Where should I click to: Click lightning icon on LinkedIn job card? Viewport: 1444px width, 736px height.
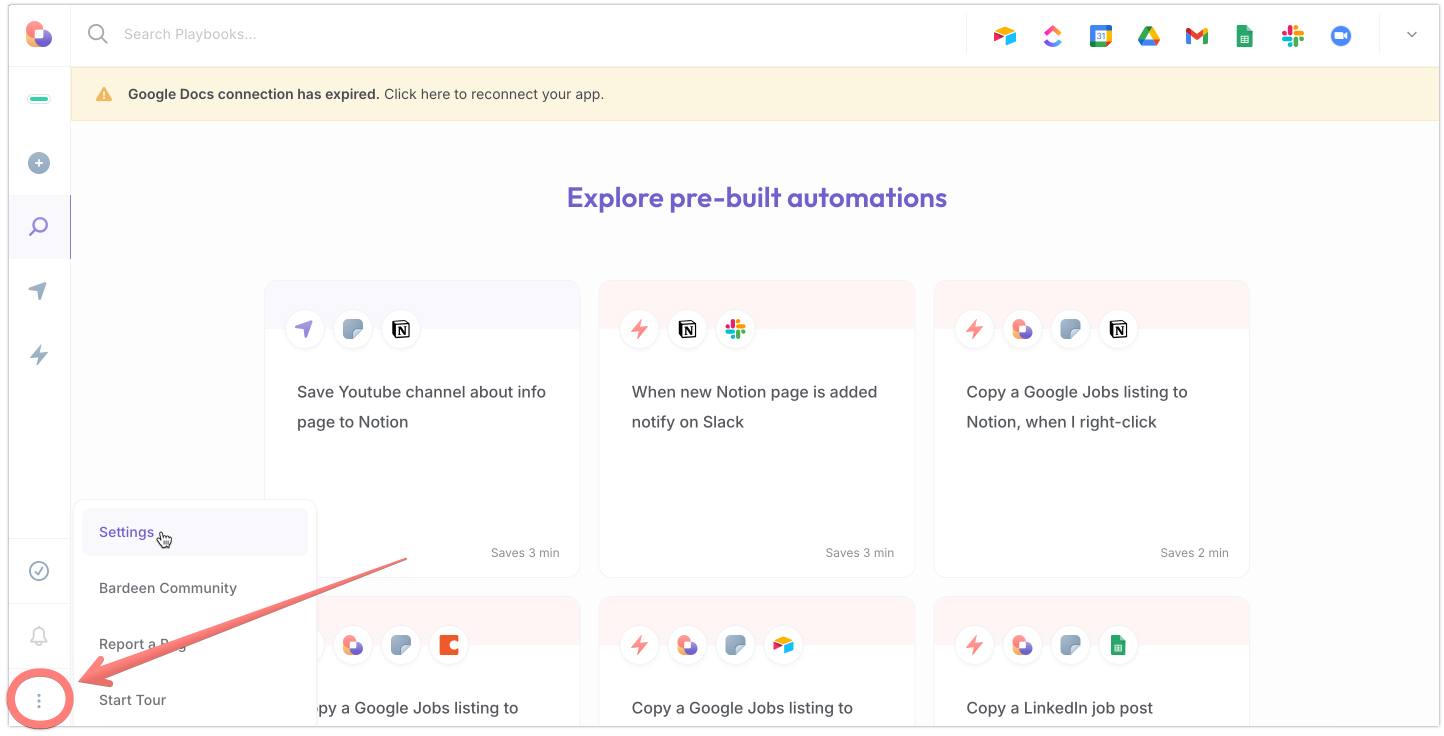(x=975, y=645)
